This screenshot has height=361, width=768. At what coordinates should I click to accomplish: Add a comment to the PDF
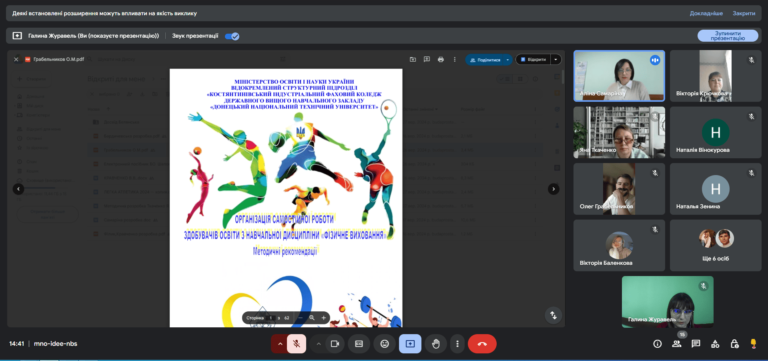coord(427,59)
